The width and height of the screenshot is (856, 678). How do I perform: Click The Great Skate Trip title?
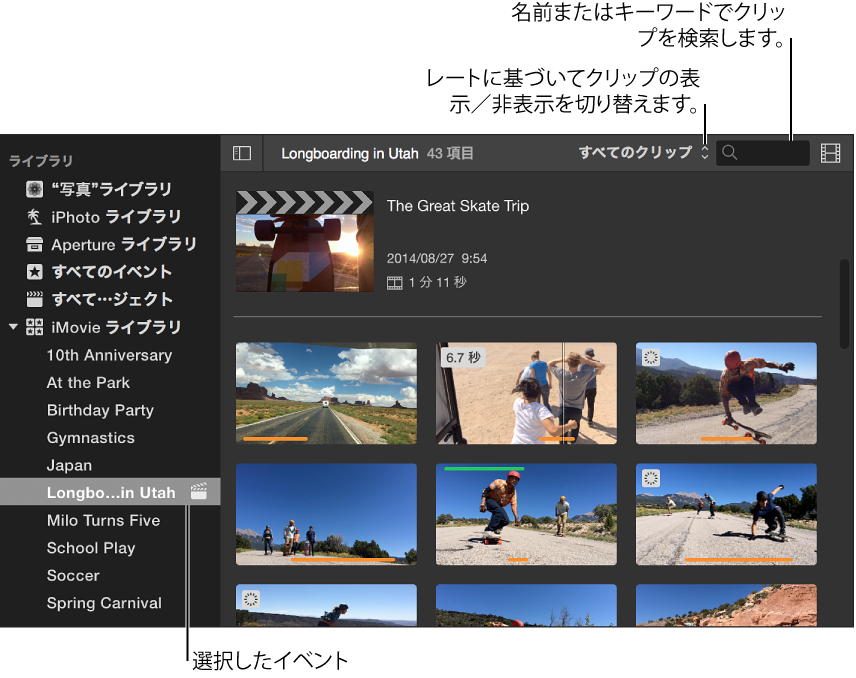pos(457,206)
